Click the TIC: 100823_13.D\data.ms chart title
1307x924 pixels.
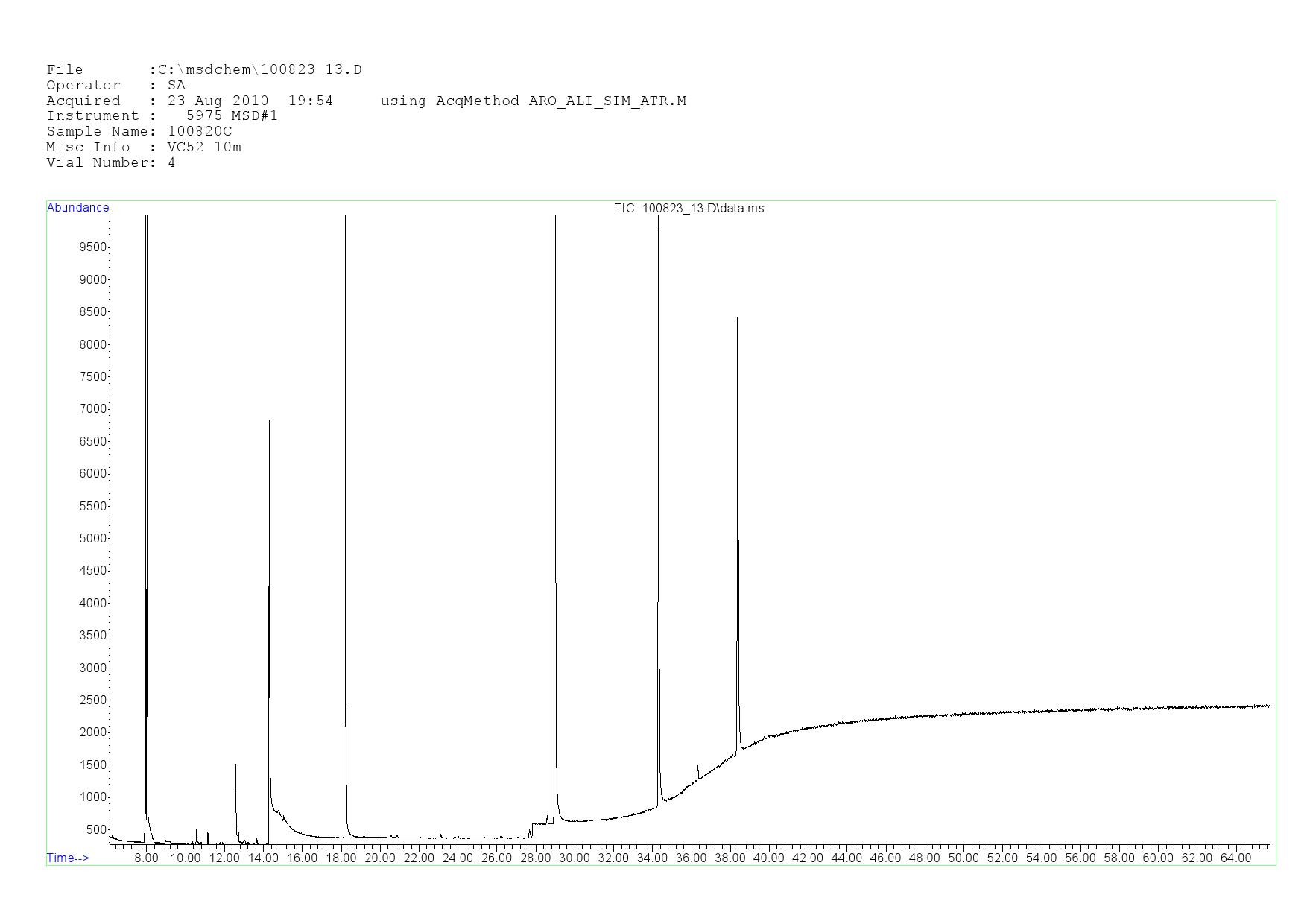(689, 209)
